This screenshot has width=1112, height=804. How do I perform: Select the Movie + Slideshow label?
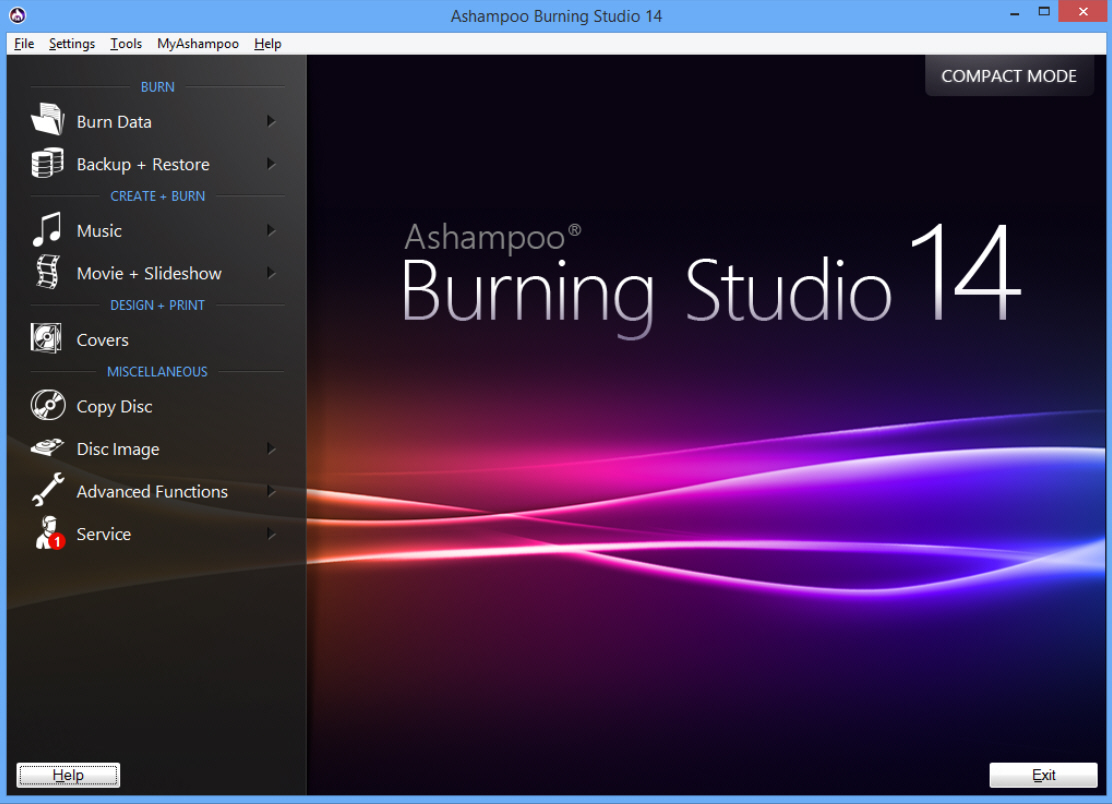click(x=149, y=274)
